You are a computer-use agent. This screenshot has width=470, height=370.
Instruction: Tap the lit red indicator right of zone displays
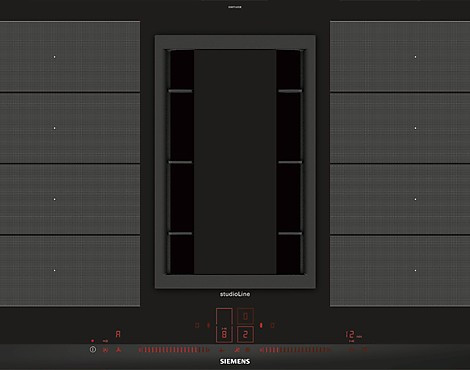tap(261, 325)
